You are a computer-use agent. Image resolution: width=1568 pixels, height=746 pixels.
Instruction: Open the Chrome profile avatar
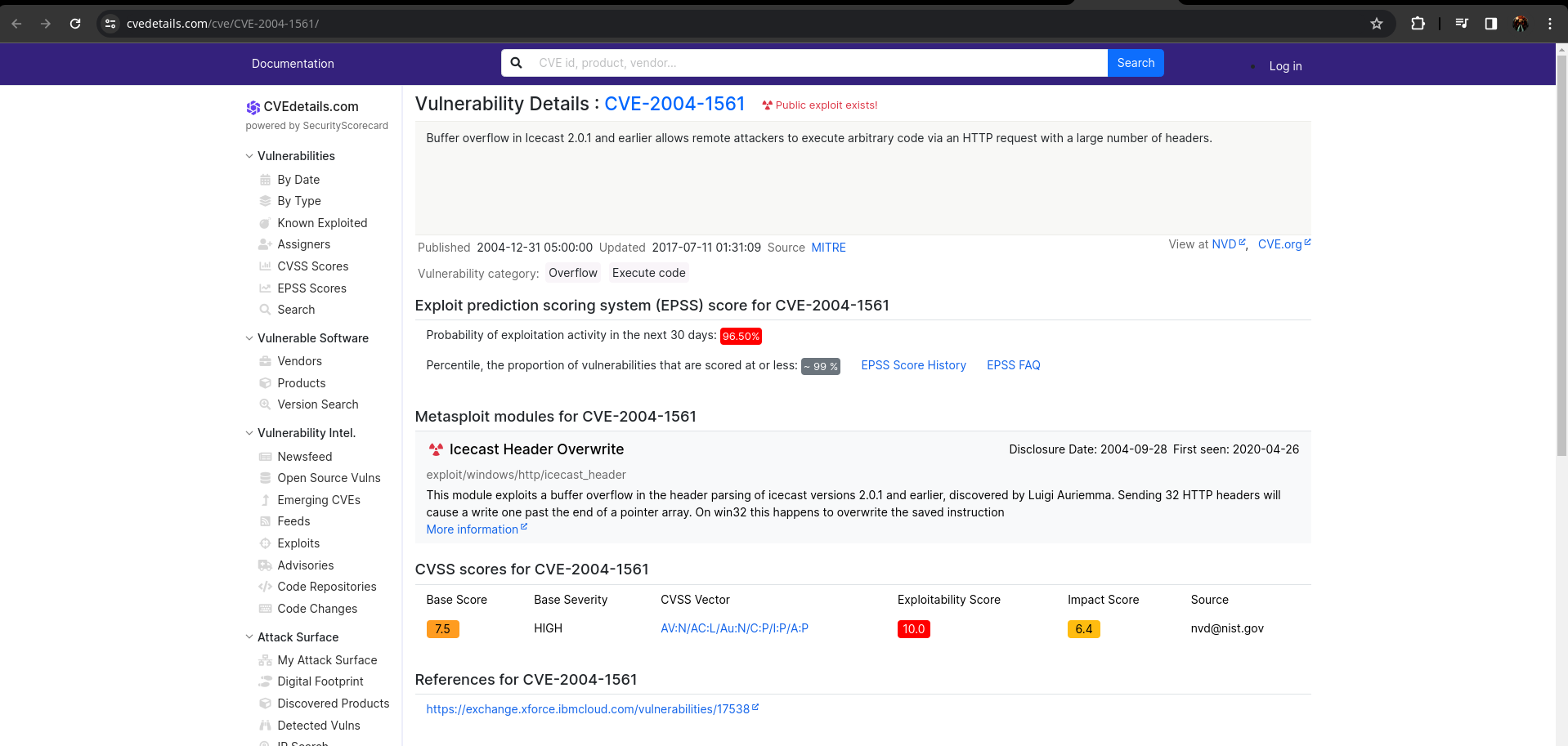pyautogui.click(x=1521, y=24)
